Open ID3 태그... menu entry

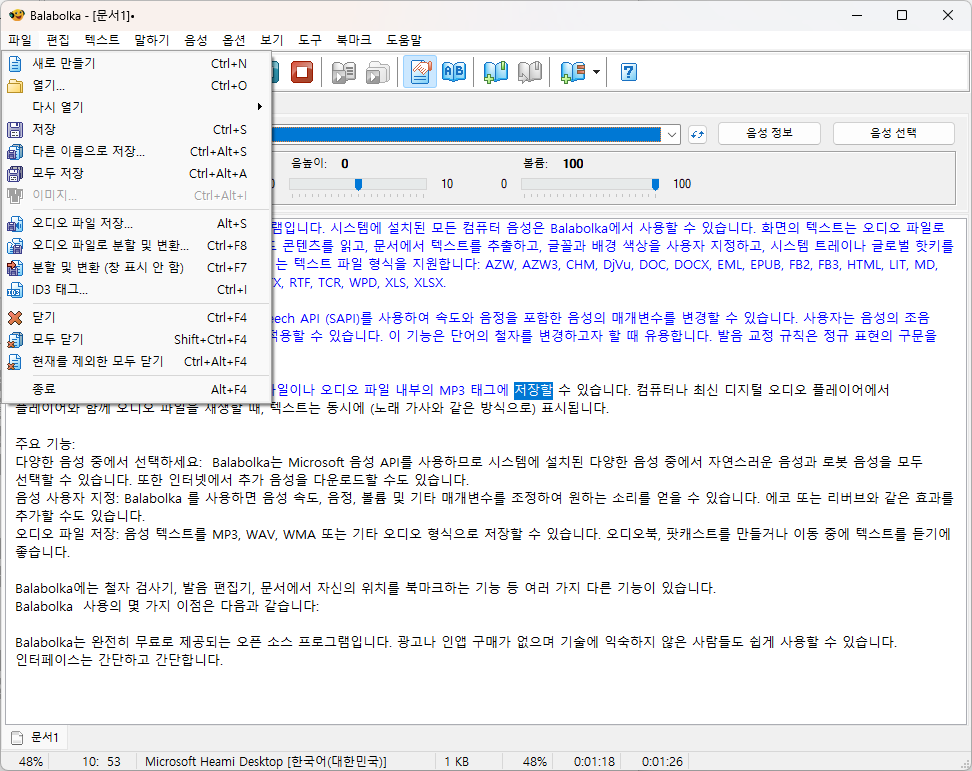[136, 289]
